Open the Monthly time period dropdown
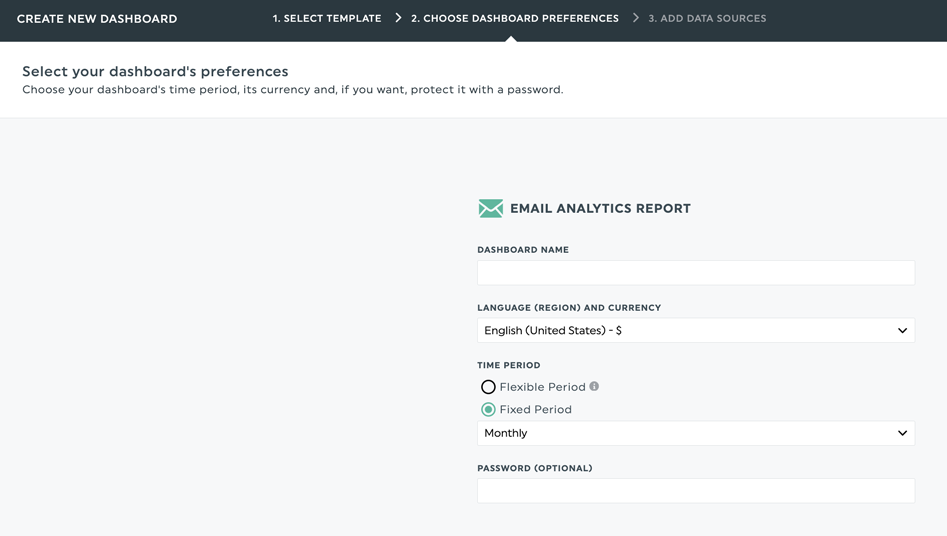This screenshot has height=536, width=947. click(696, 433)
